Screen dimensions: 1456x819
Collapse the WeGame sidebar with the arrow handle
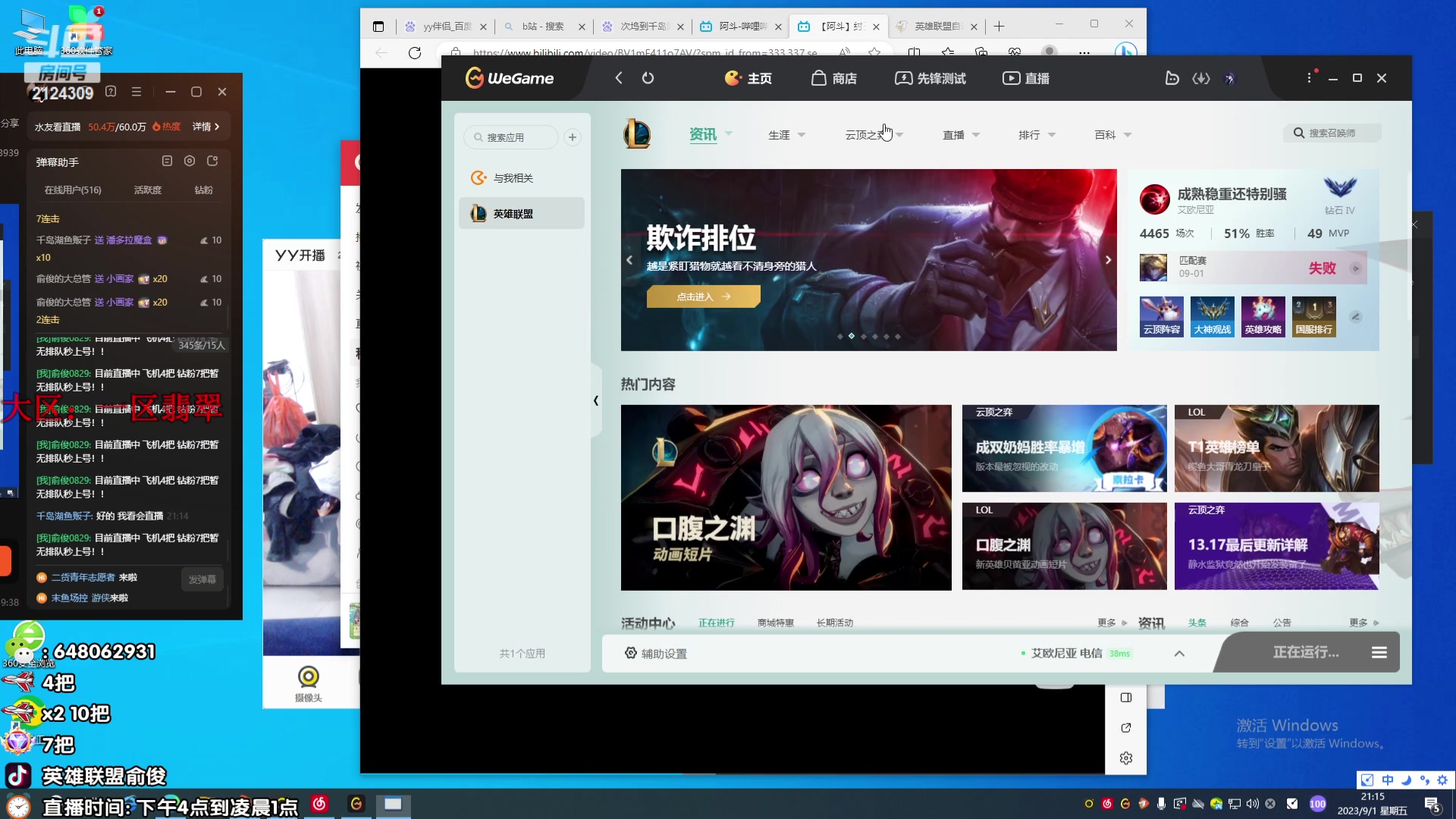tap(596, 400)
